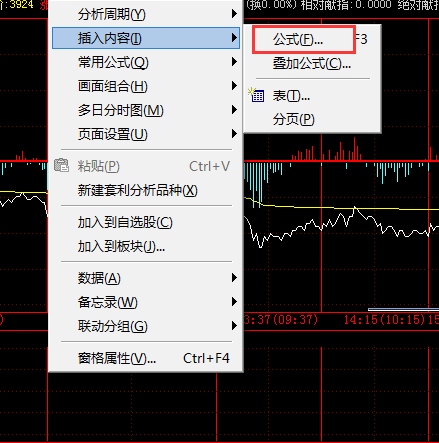Image resolution: width=439 pixels, height=443 pixels.
Task: Click the 14:15(10:15) time axis label
Action: click(x=384, y=320)
